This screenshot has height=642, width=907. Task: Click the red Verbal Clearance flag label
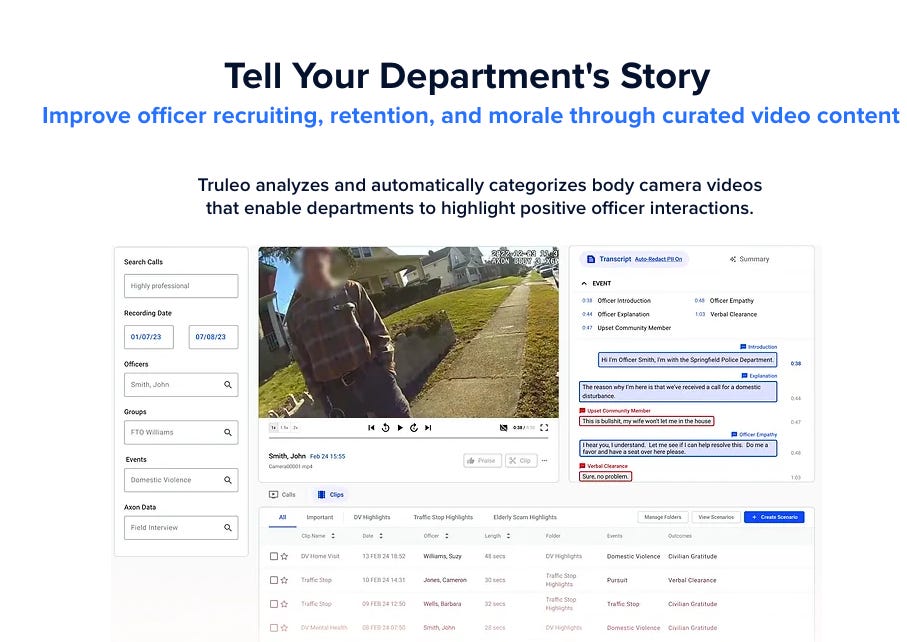click(603, 466)
